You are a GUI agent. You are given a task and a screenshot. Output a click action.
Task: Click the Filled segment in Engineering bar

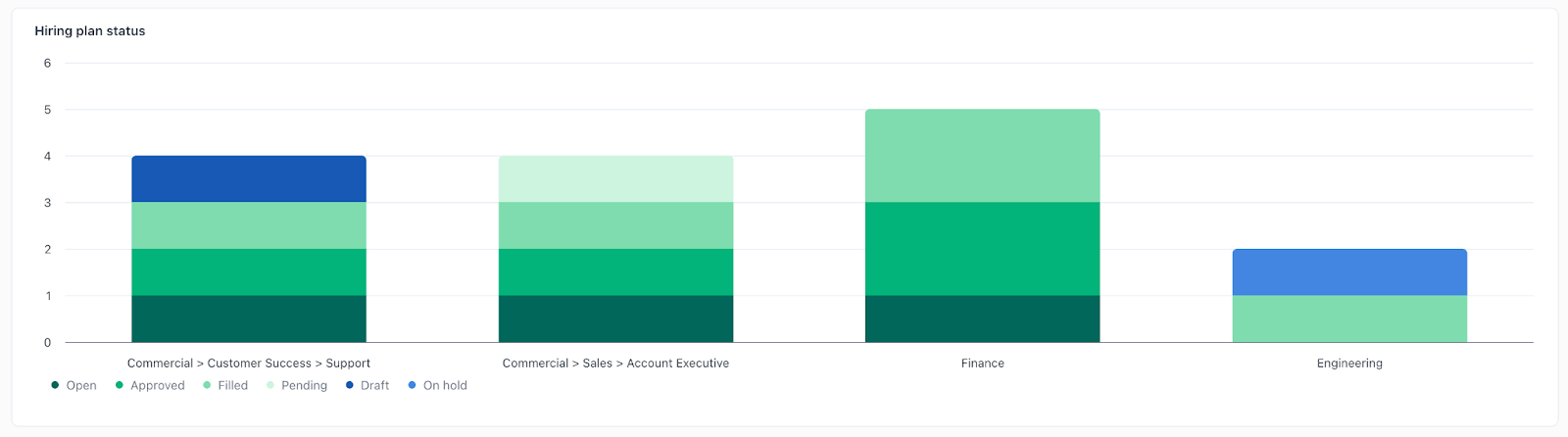tap(1349, 318)
